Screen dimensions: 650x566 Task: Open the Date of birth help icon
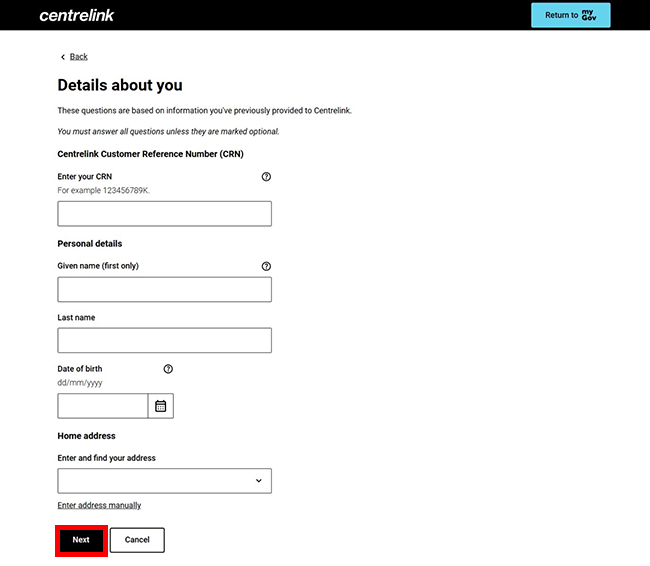tap(168, 369)
